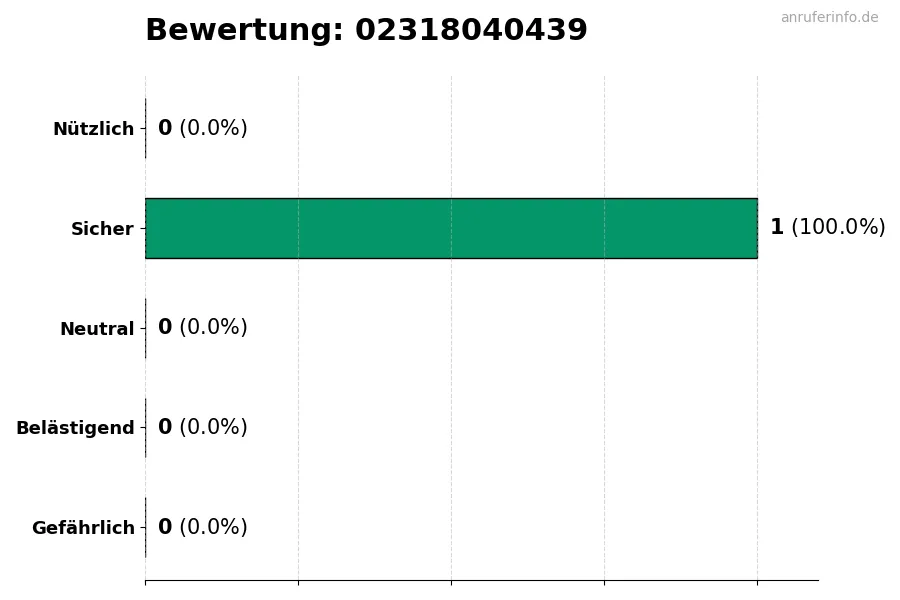
Task: Click the 0 (0.0%) value beside Nützlich
Action: (x=202, y=129)
